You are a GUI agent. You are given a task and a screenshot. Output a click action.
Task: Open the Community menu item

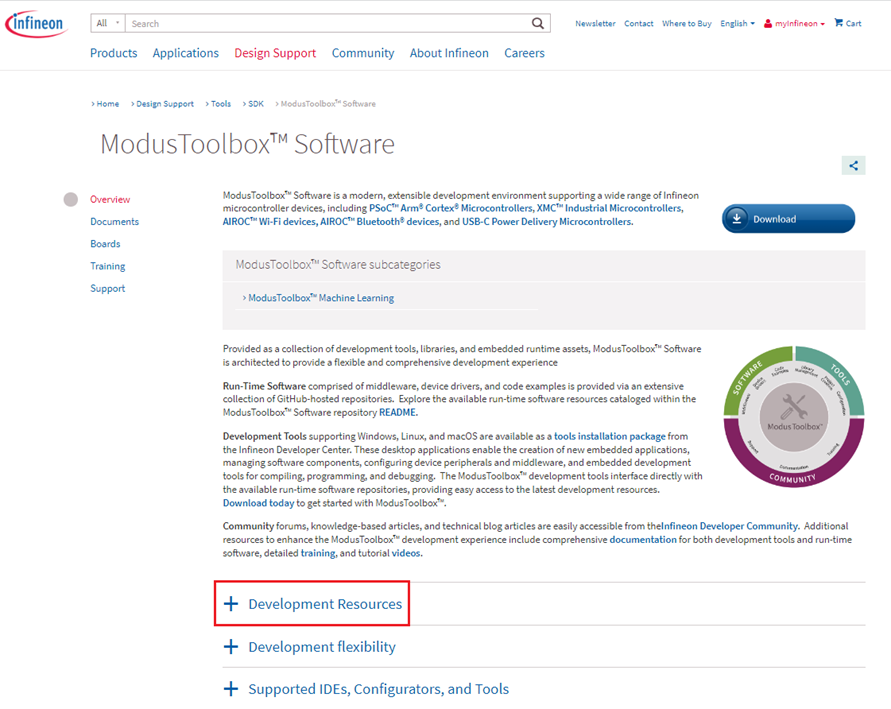pos(363,53)
